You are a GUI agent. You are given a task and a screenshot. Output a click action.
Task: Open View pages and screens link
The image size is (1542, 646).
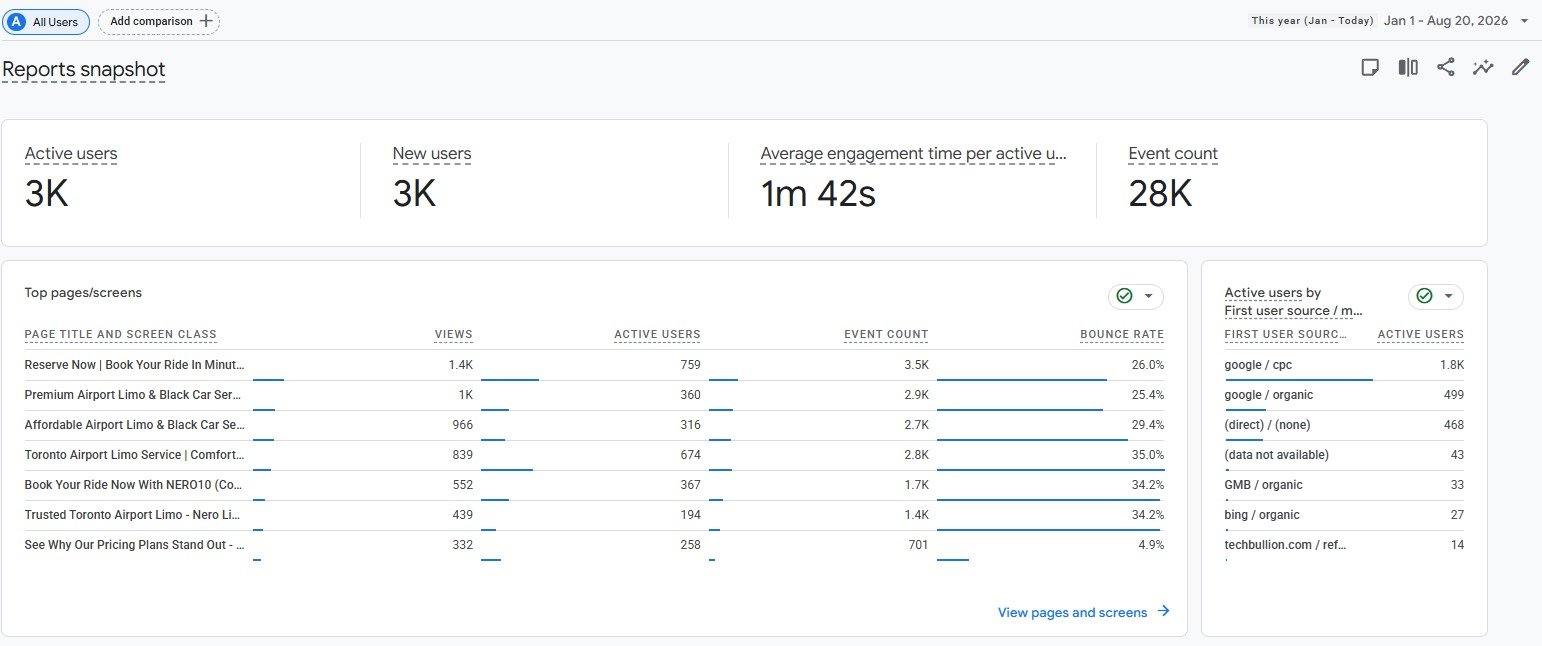[1072, 612]
